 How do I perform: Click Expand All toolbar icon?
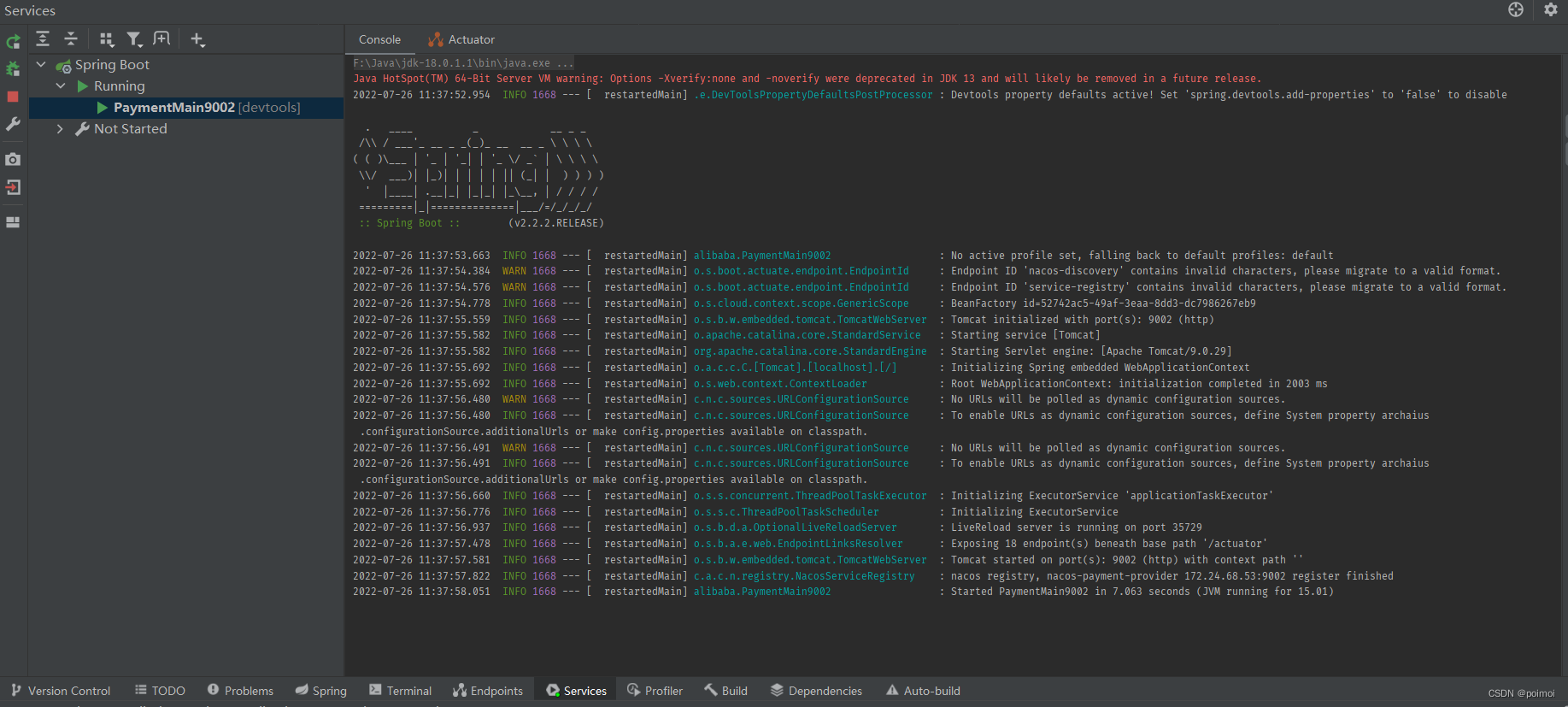pos(43,39)
